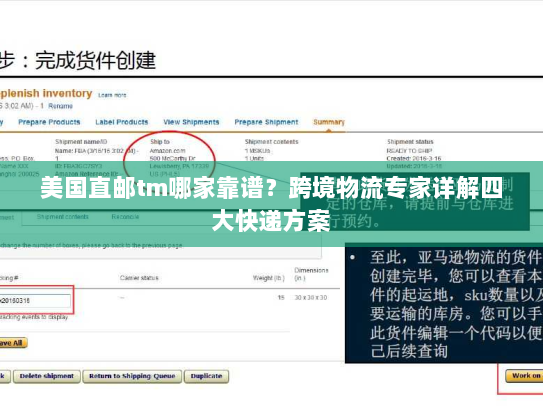Open the View Shipments tab
Viewport: 543px width, 408px height.
click(x=191, y=122)
